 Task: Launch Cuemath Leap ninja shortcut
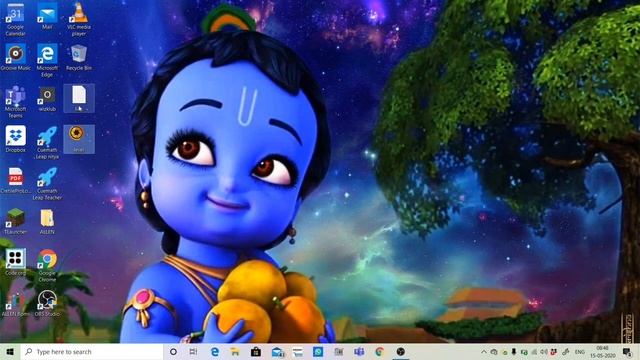pos(47,142)
